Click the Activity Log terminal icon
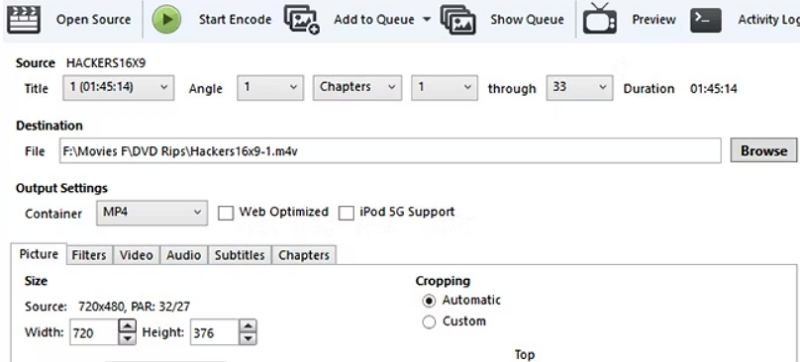Screen dimensions: 800x362 point(706,20)
